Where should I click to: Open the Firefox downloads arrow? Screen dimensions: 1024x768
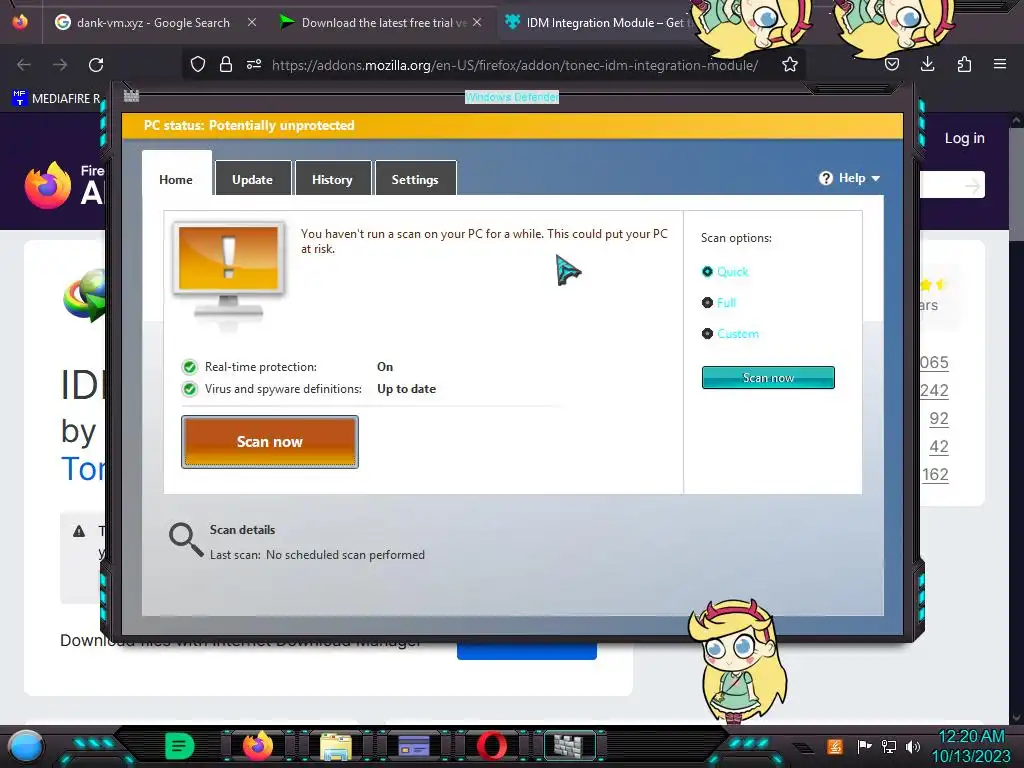coord(927,65)
